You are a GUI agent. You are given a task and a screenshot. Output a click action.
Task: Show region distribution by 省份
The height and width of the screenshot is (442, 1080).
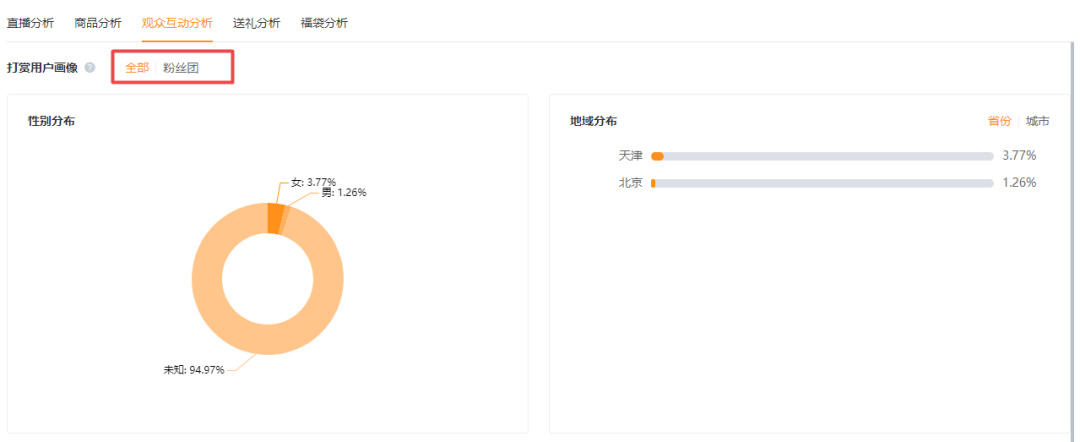pyautogui.click(x=999, y=121)
